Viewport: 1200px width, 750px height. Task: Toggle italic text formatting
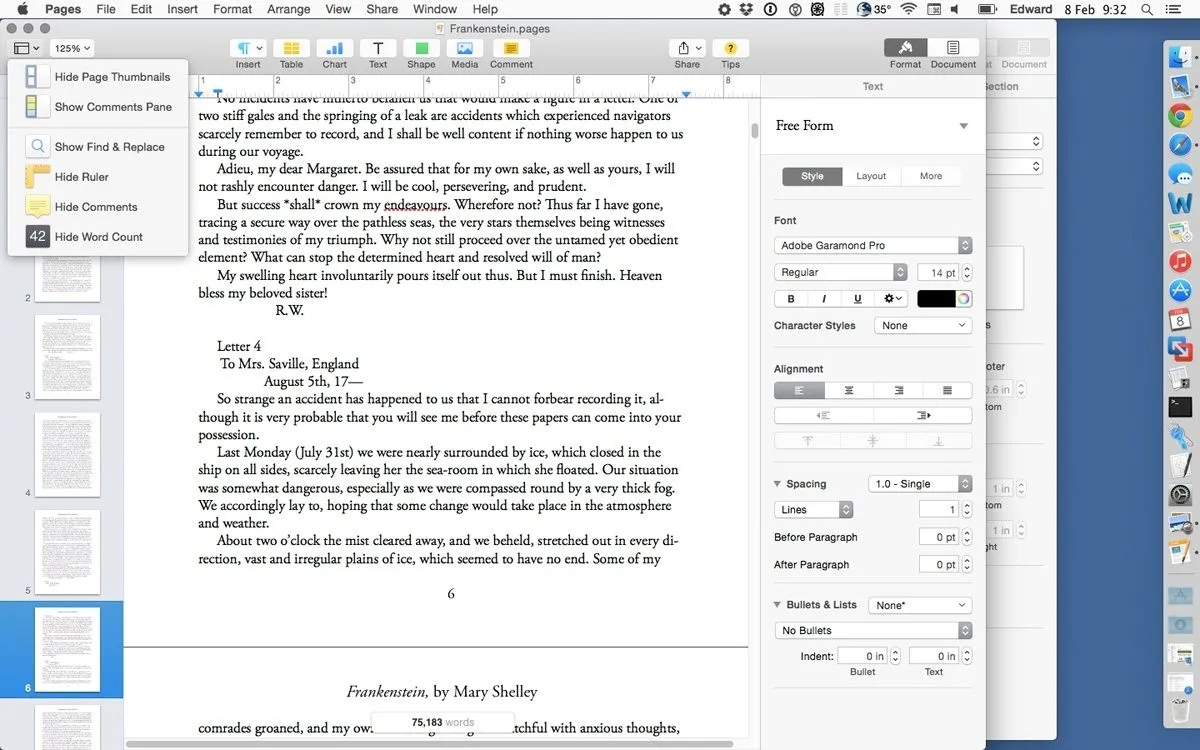pyautogui.click(x=824, y=299)
